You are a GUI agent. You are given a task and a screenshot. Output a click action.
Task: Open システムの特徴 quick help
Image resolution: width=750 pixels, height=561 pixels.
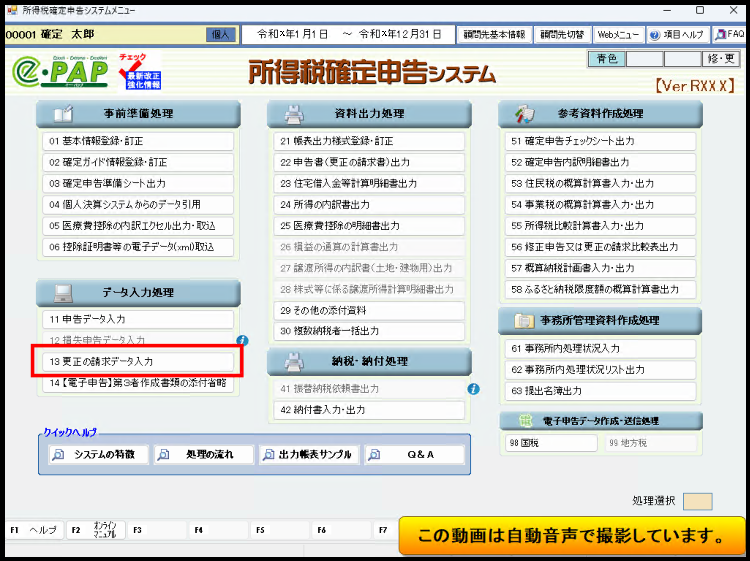click(99, 454)
